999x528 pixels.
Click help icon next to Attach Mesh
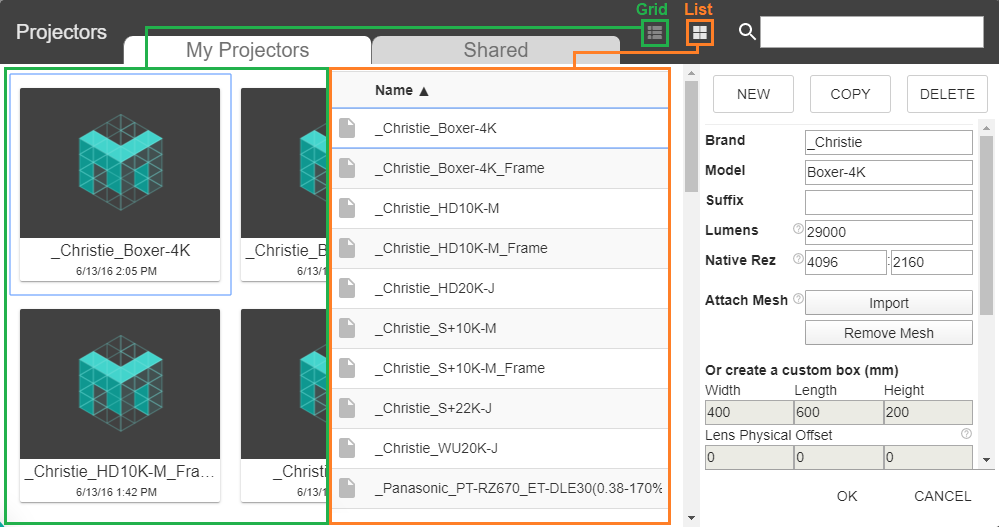(798, 299)
